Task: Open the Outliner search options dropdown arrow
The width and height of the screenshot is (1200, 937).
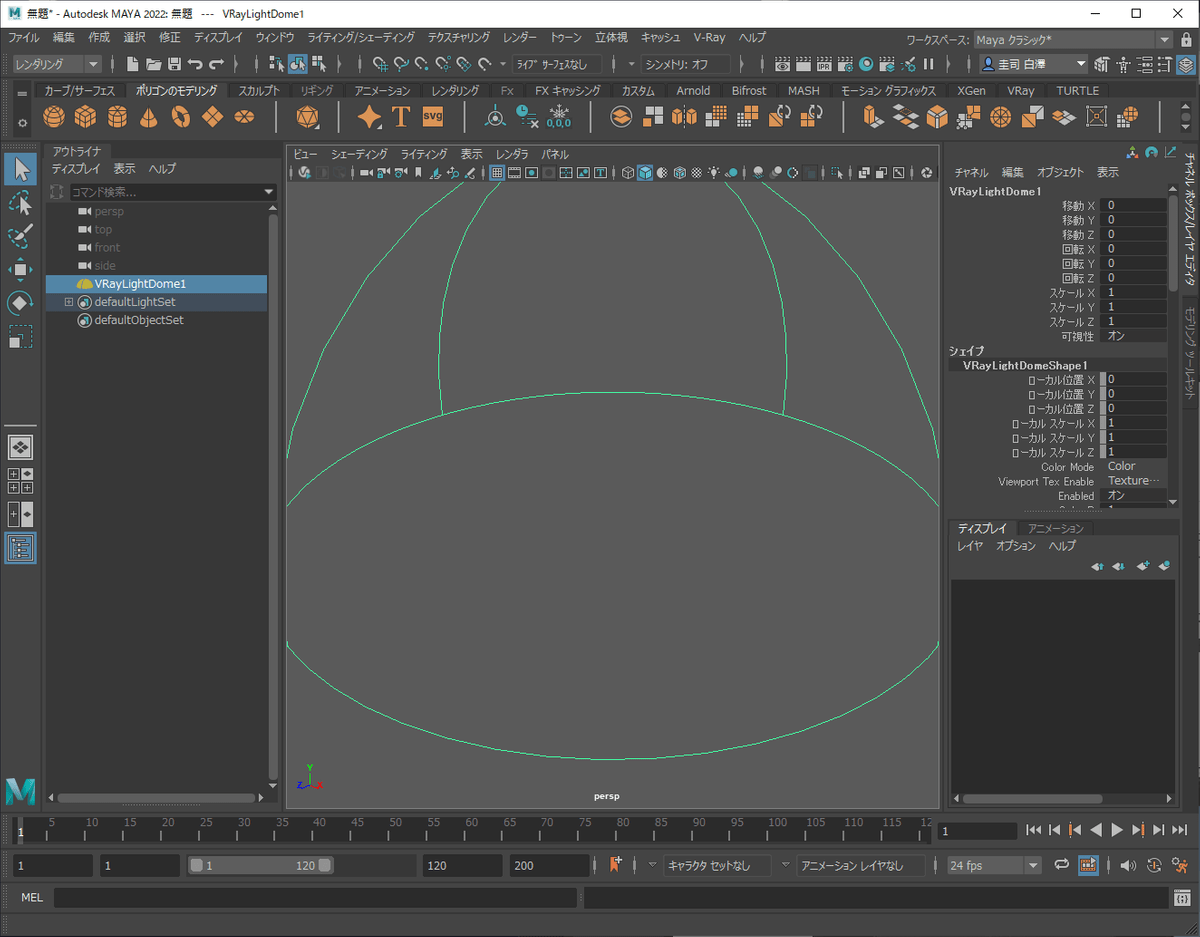Action: tap(268, 192)
